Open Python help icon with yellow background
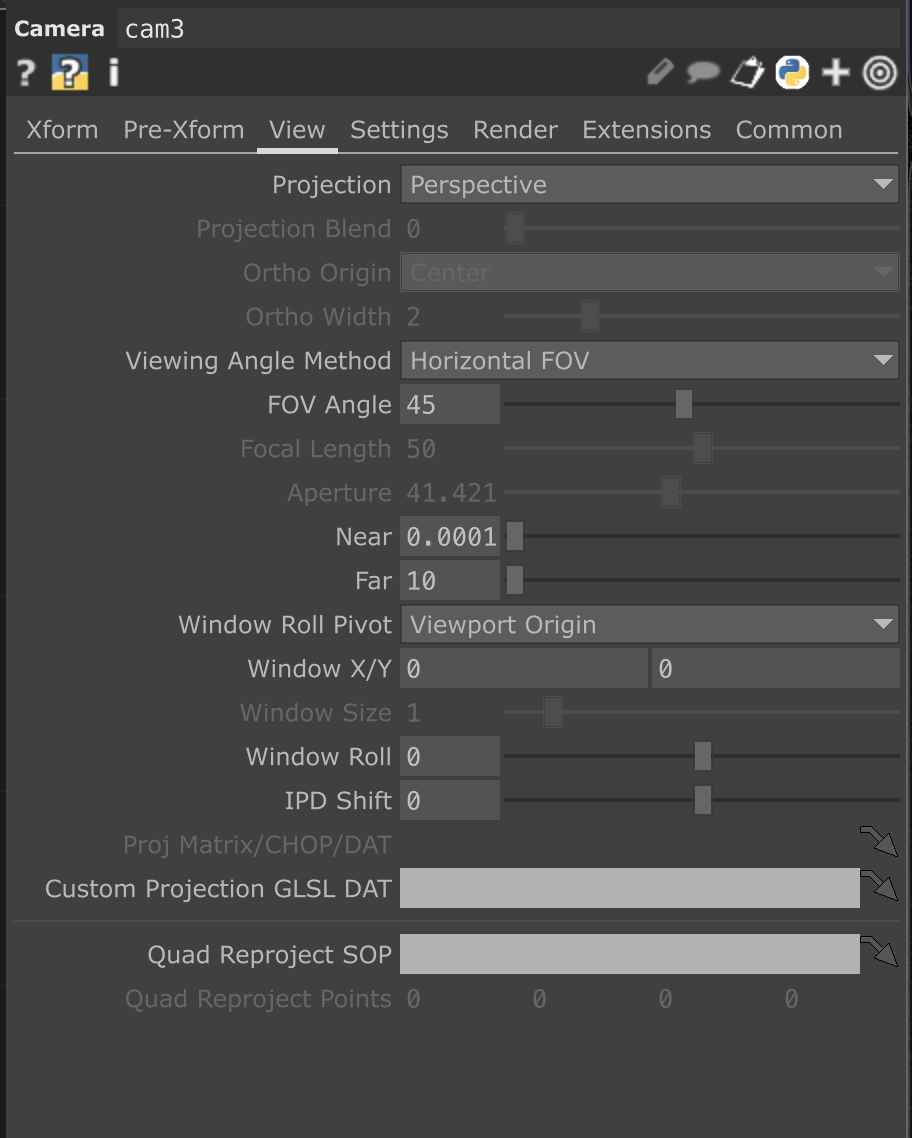This screenshot has width=912, height=1138. tap(70, 73)
